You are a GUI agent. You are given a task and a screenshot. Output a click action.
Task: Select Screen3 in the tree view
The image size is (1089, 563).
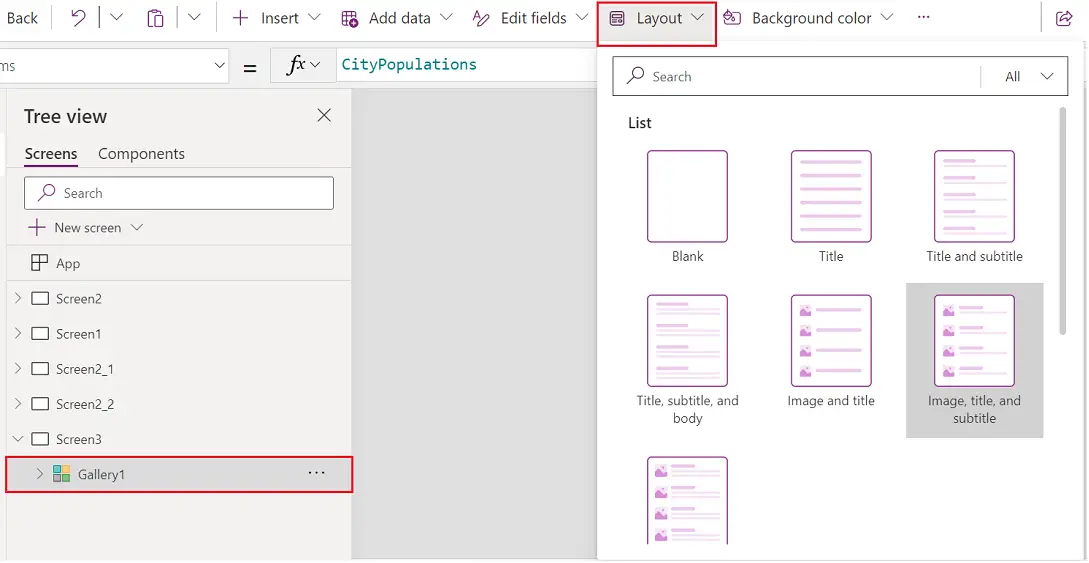point(78,439)
